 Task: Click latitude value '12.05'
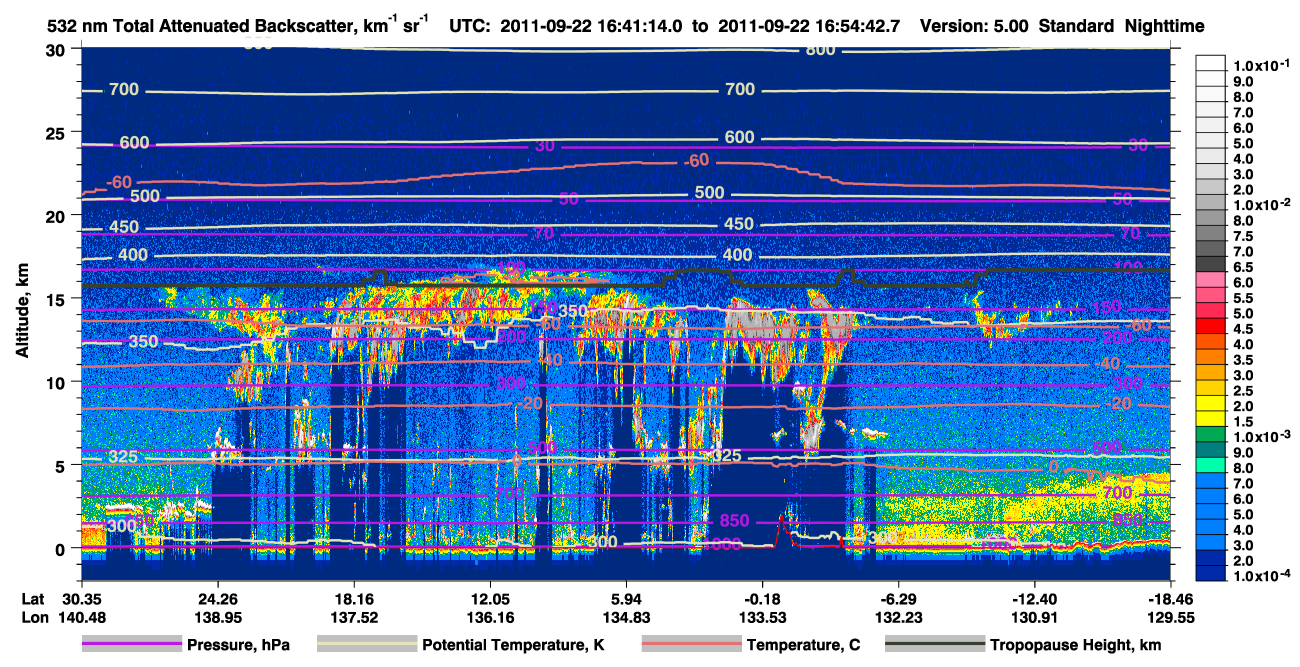tap(489, 598)
